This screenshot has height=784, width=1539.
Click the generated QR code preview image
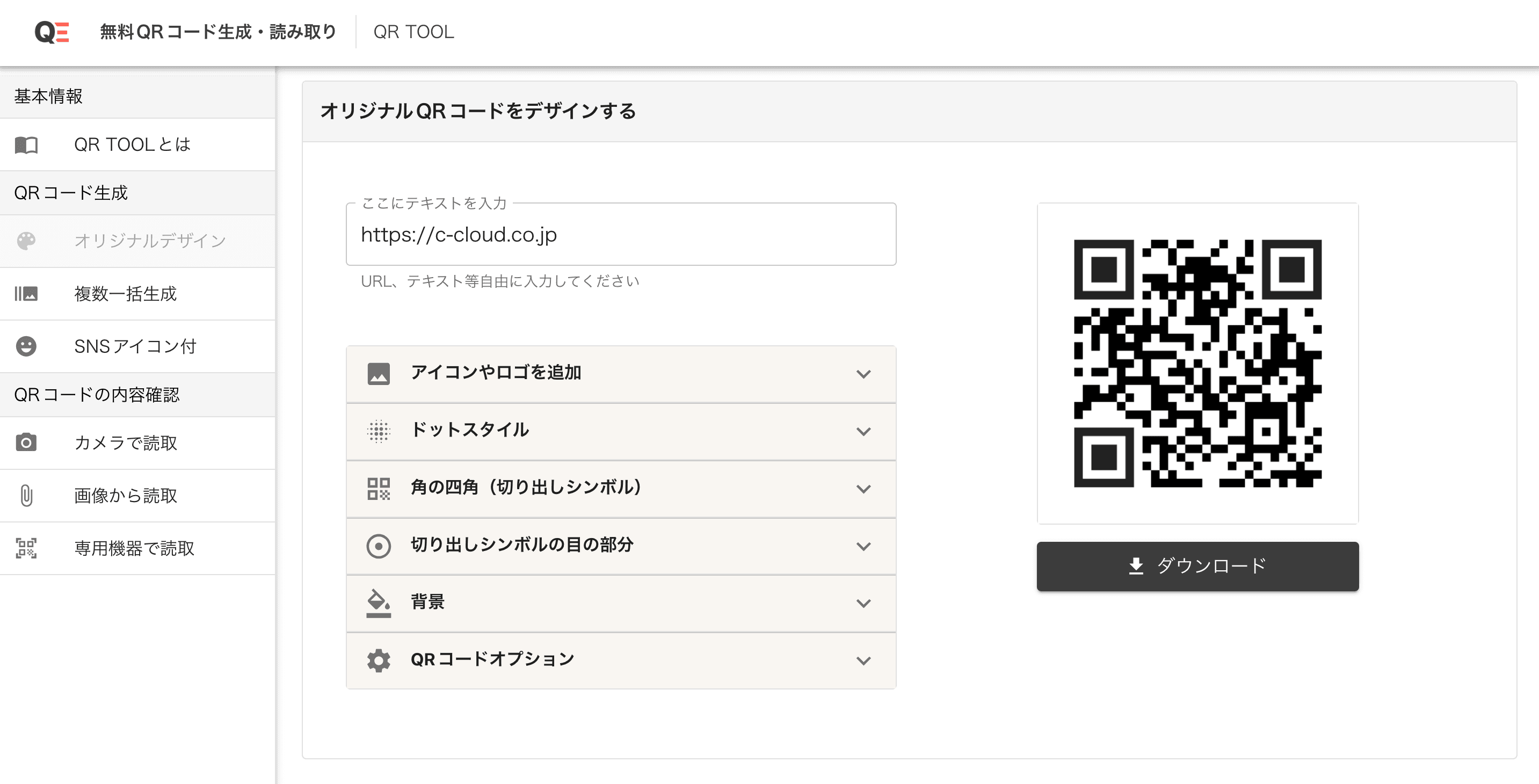1197,364
